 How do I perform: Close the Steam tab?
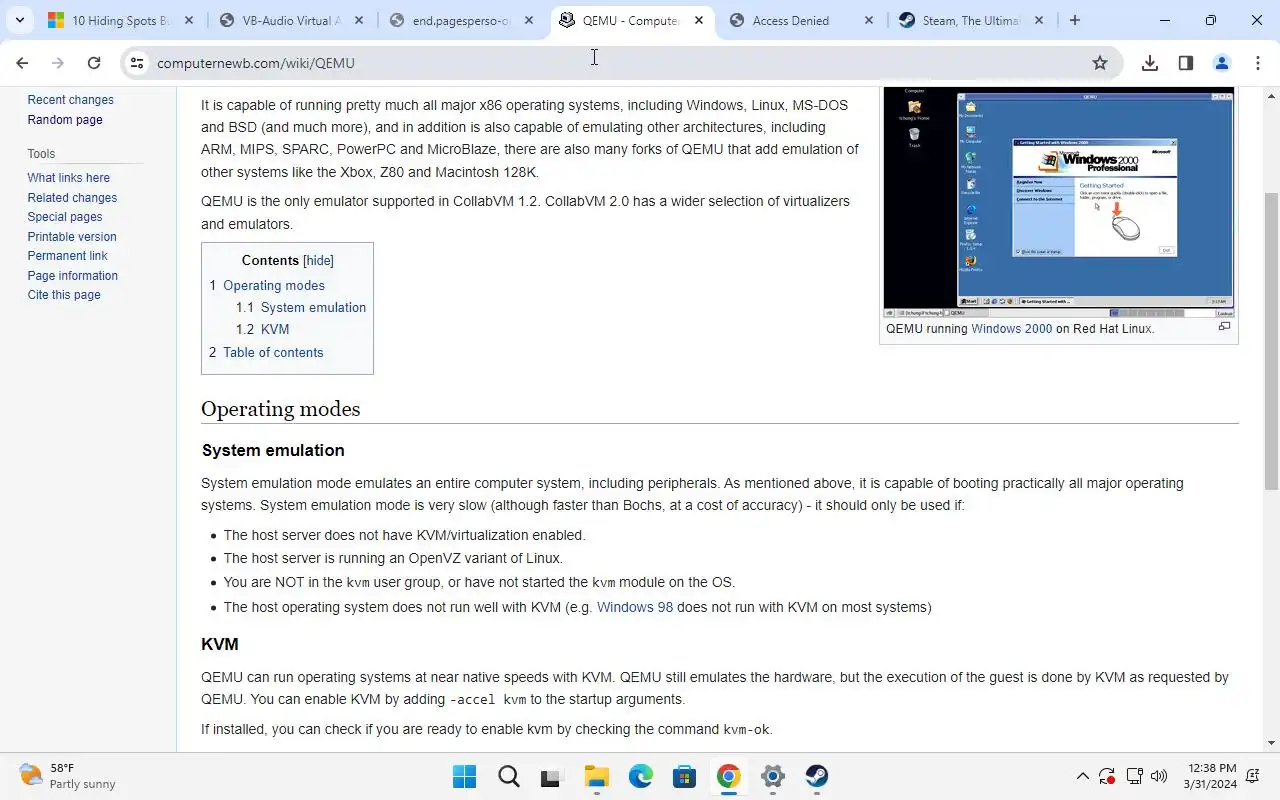click(1039, 20)
